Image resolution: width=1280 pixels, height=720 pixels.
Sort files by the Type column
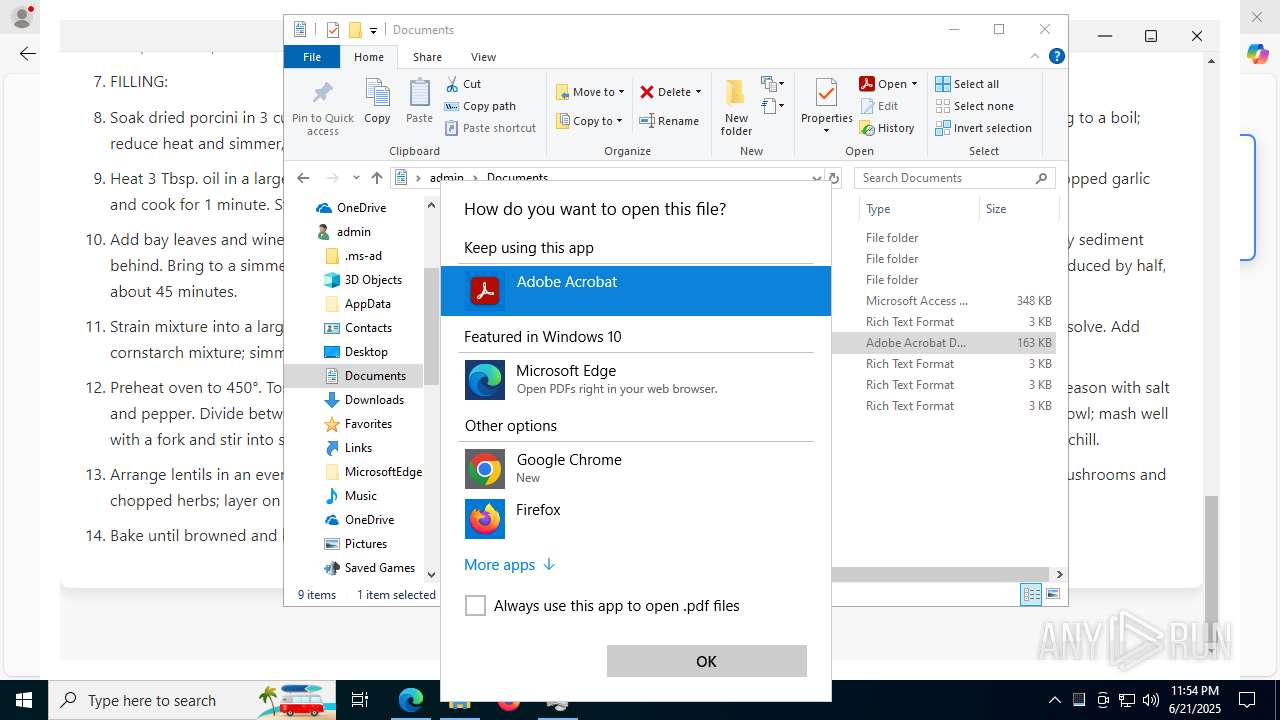918,209
